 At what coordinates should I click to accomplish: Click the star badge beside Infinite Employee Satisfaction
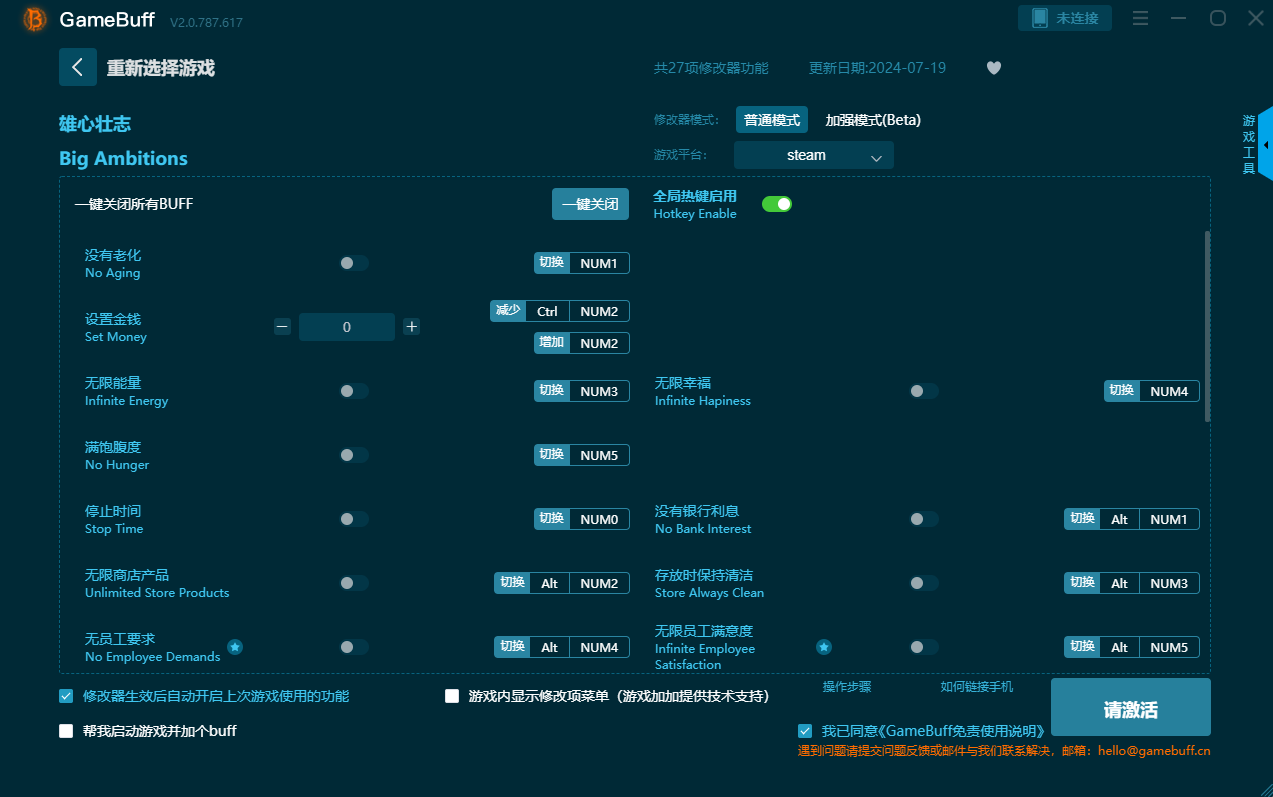click(824, 647)
